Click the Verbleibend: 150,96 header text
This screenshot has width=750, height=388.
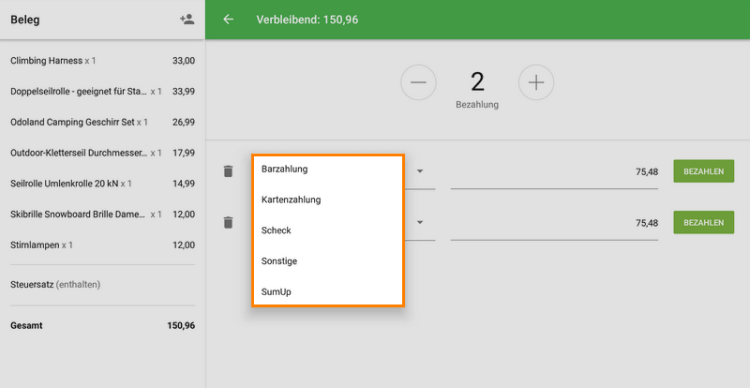307,20
